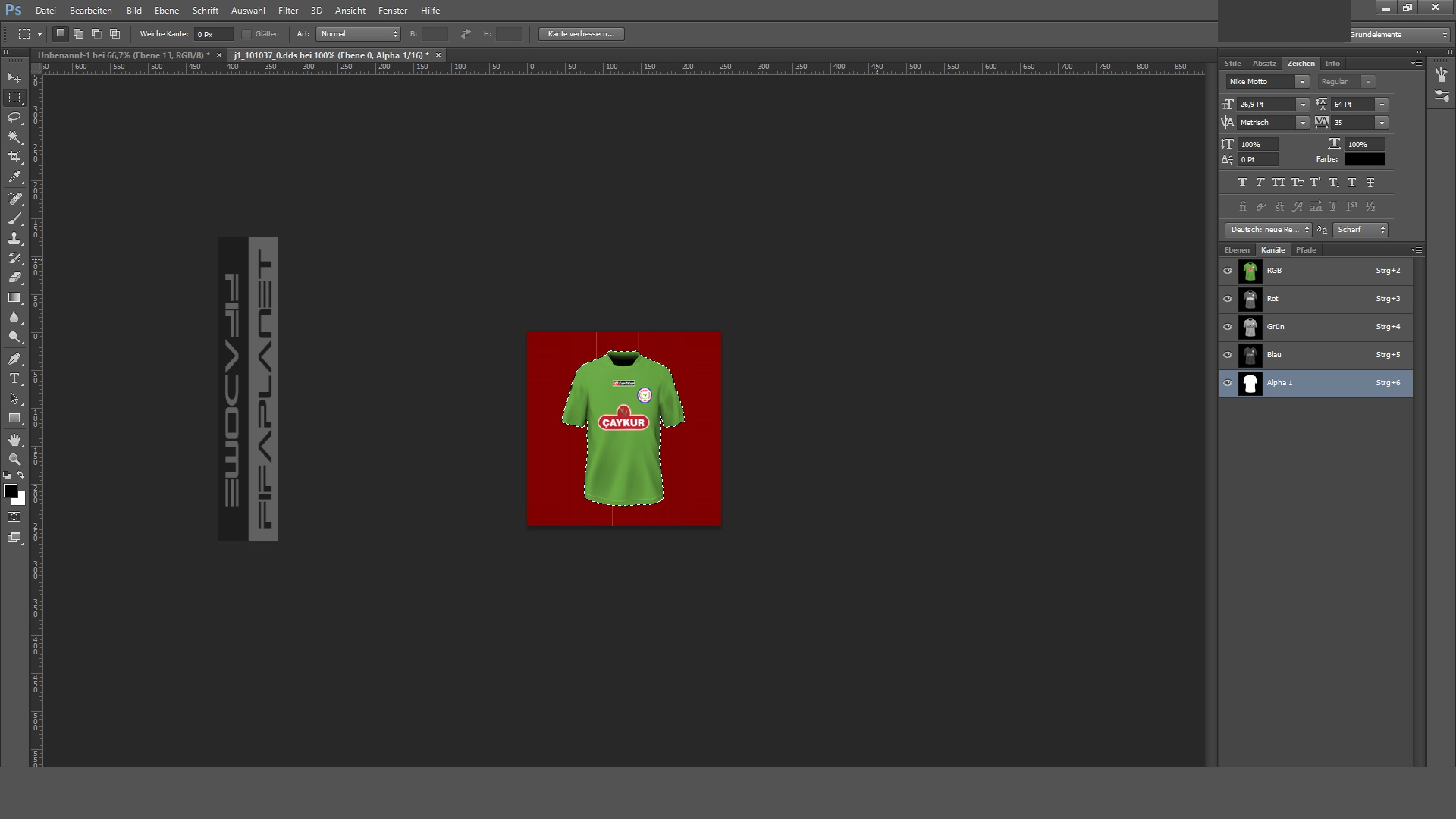Select the History Brush tool
1456x819 pixels.
[x=14, y=258]
